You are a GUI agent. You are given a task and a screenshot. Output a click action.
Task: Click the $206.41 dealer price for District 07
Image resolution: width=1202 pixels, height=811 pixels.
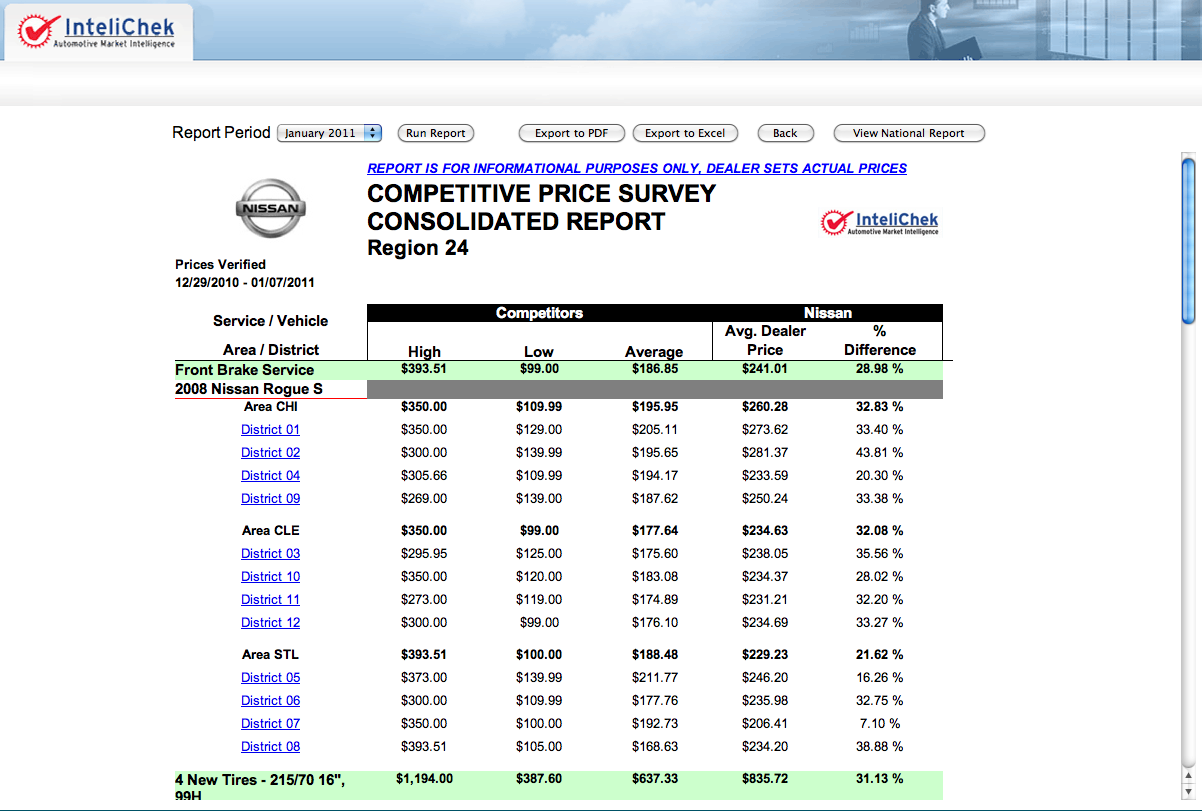tap(765, 724)
